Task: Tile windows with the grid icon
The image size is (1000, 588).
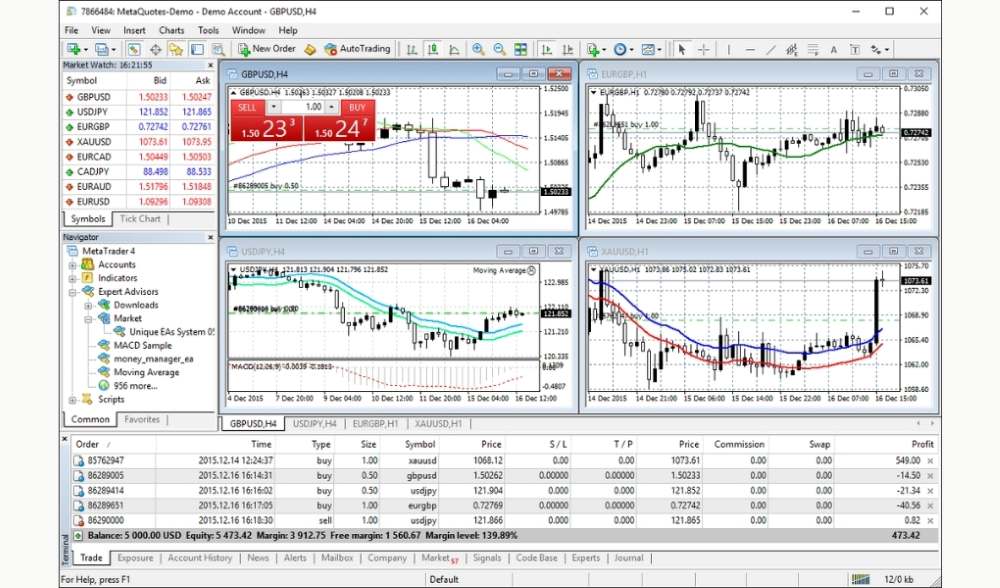Action: tap(521, 49)
